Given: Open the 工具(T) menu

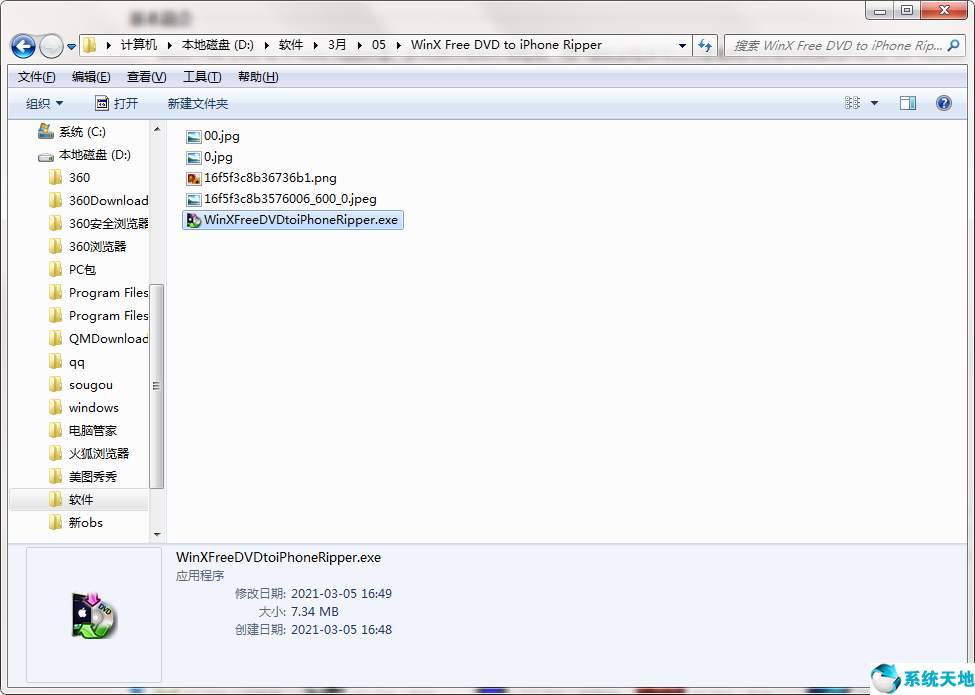Looking at the screenshot, I should (x=201, y=77).
